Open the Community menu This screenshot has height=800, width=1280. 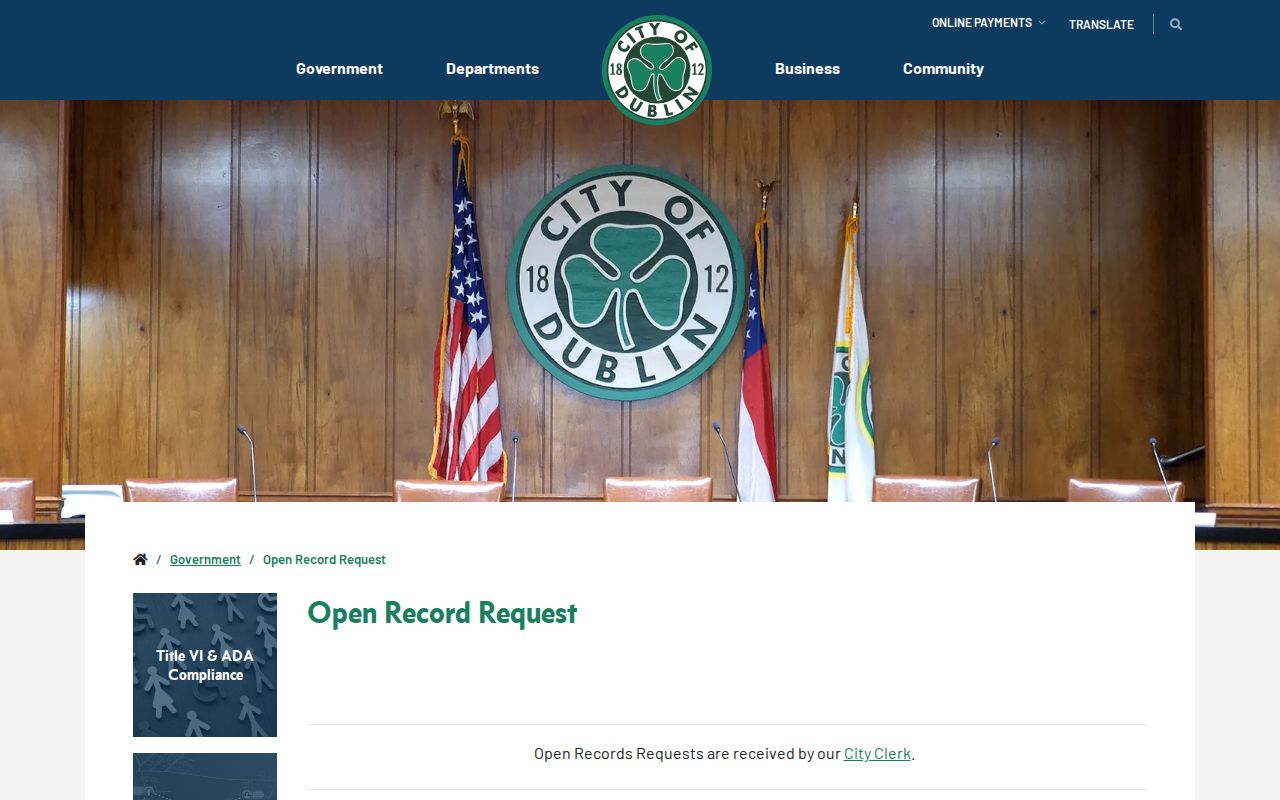[943, 68]
